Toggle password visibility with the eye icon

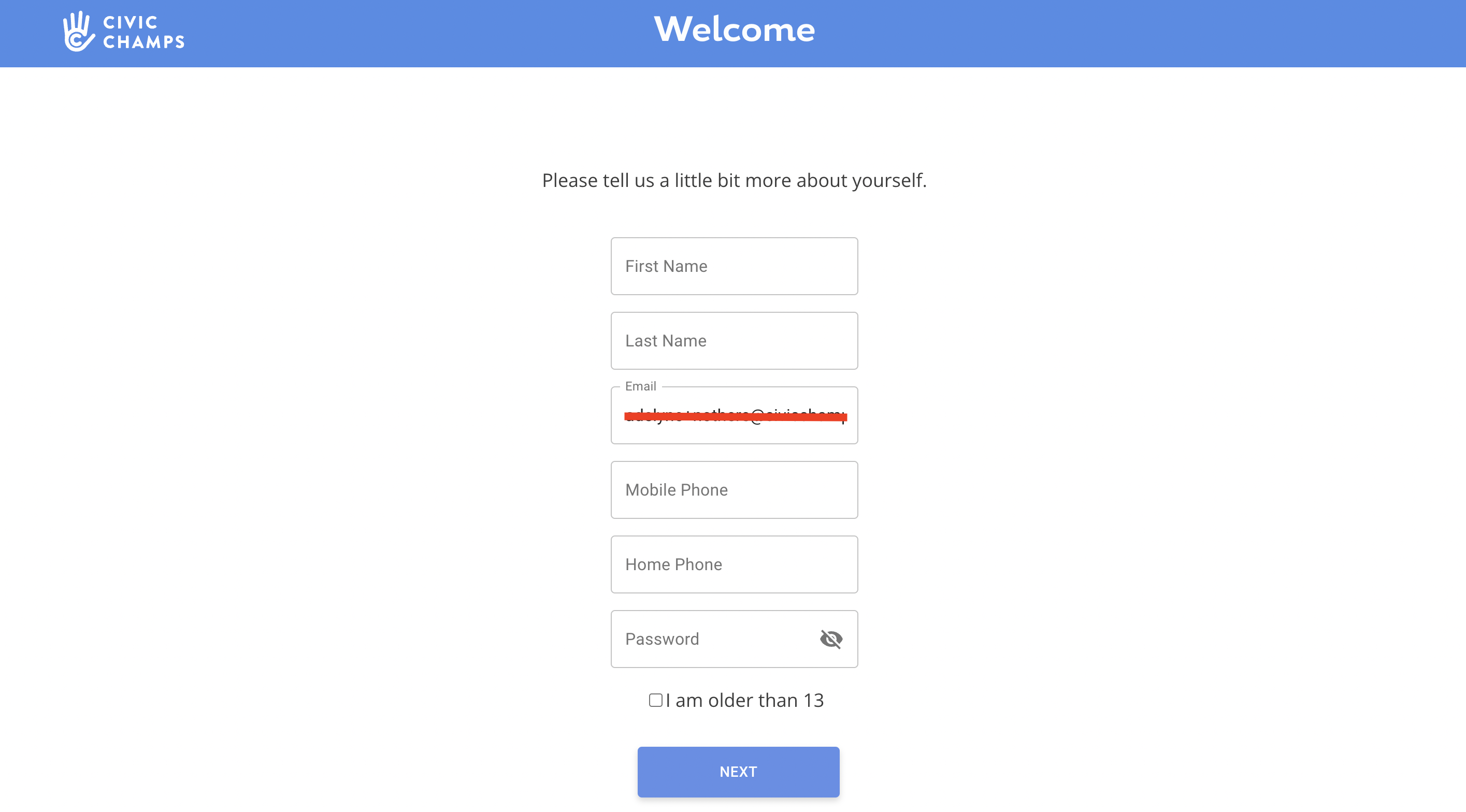(831, 639)
